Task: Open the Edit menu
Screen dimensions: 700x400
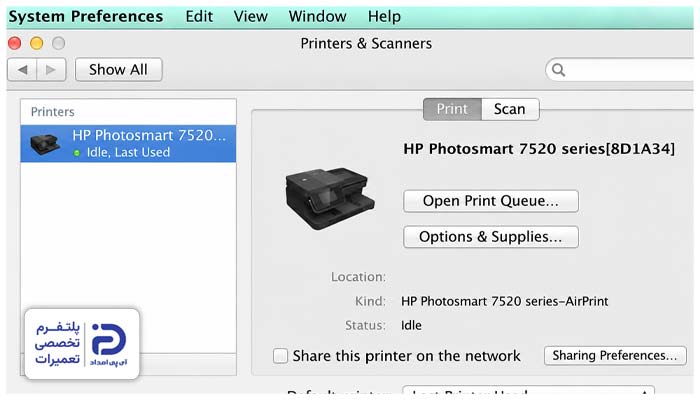Action: click(x=199, y=17)
